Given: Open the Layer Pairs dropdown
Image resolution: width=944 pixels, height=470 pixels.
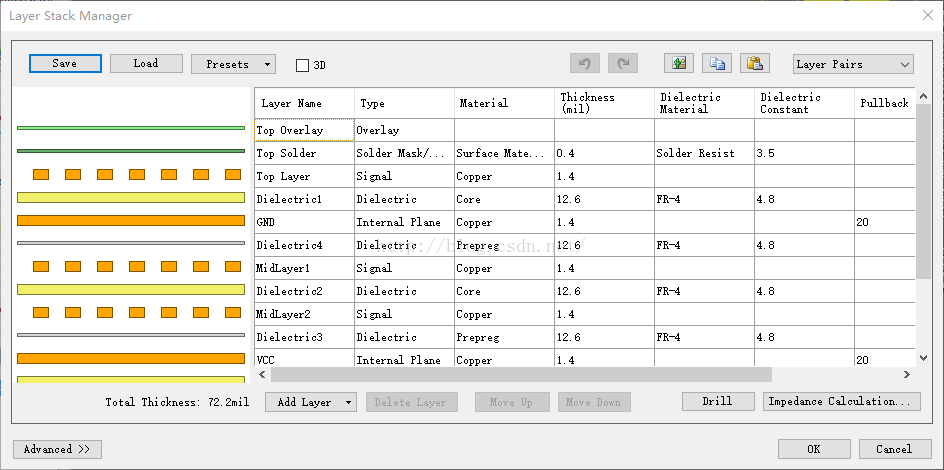Looking at the screenshot, I should coord(853,64).
